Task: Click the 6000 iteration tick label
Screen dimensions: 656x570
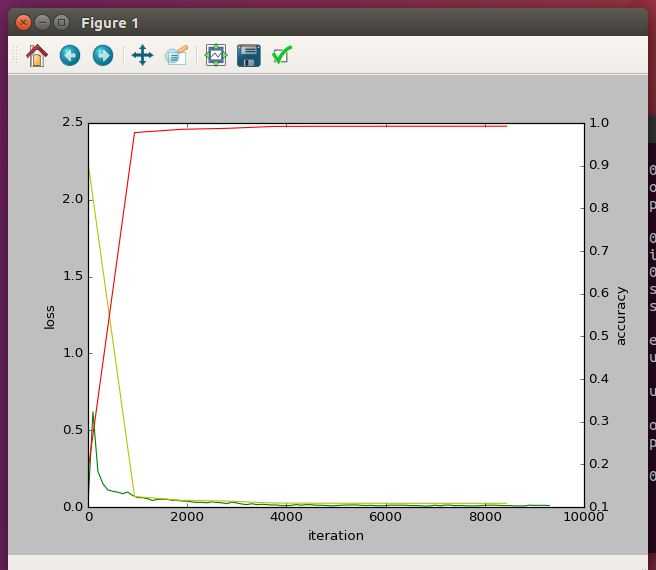Action: pos(385,517)
